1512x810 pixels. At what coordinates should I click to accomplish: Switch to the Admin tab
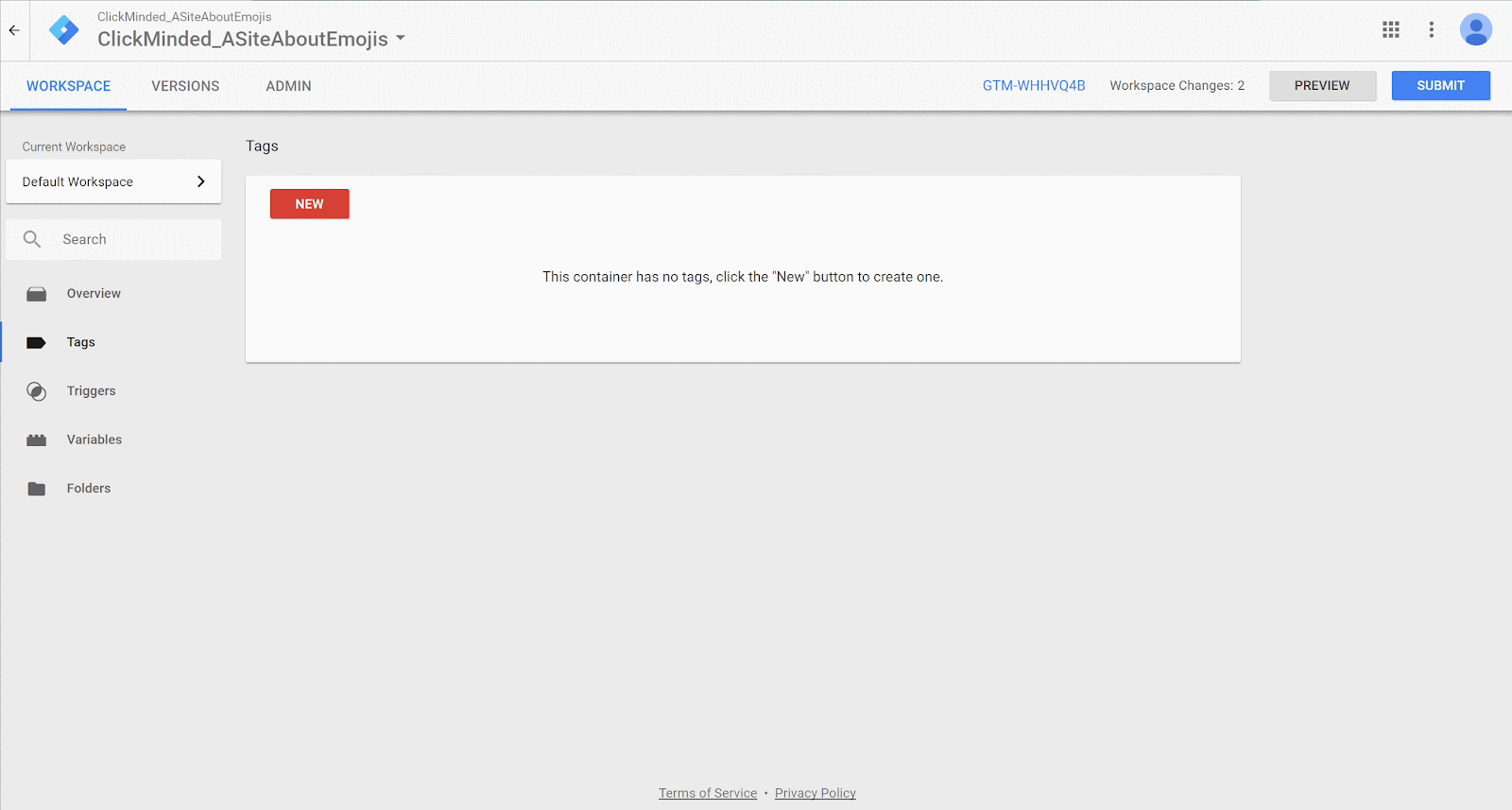288,86
